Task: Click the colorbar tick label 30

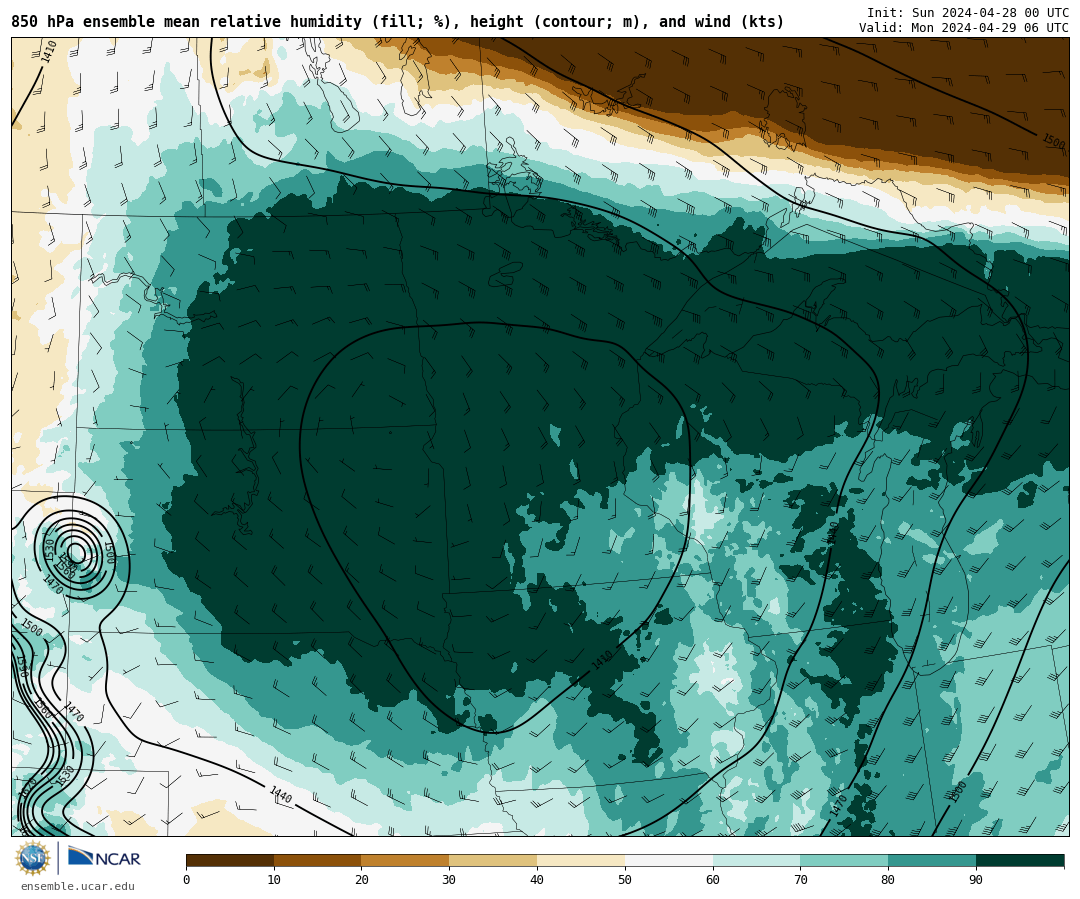Action: click(x=449, y=880)
